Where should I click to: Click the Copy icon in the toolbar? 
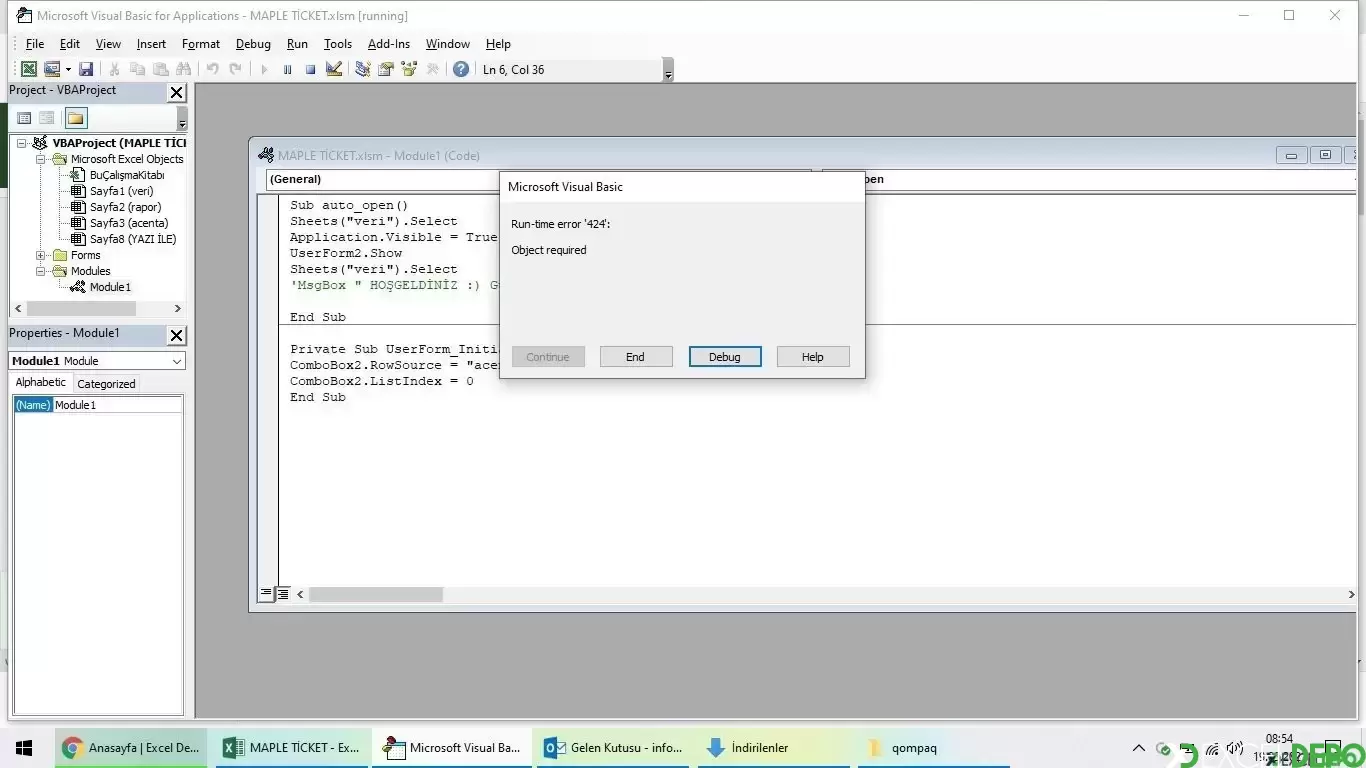(x=137, y=69)
